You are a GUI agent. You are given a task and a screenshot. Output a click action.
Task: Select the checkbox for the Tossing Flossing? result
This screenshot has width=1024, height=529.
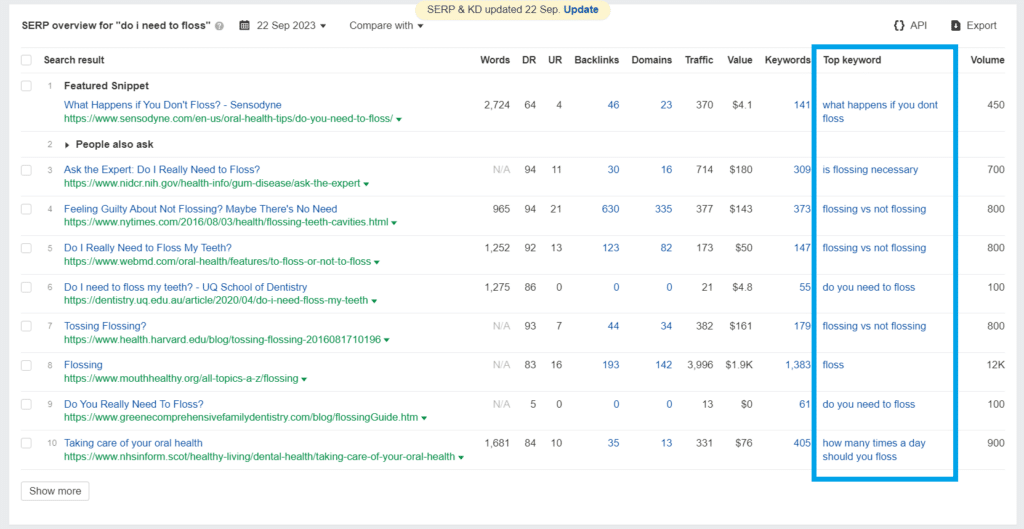[x=26, y=326]
